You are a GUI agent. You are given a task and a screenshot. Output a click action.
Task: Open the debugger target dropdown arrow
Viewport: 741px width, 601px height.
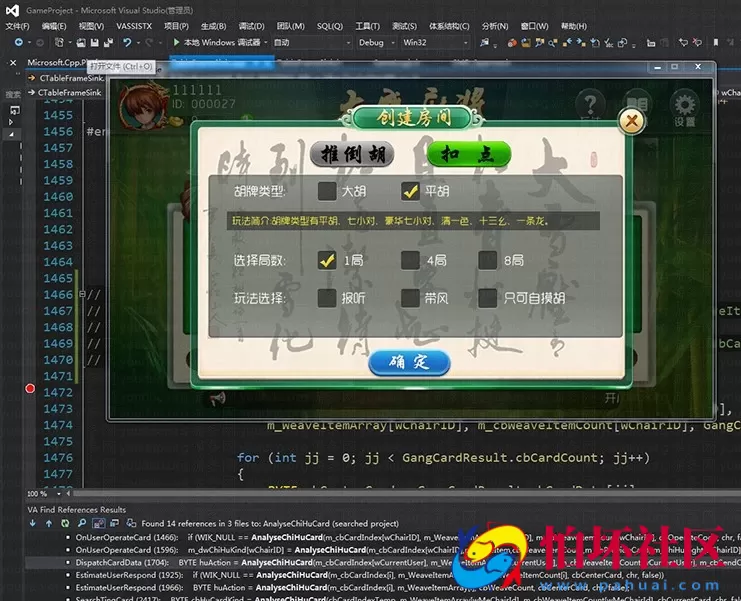(266, 43)
